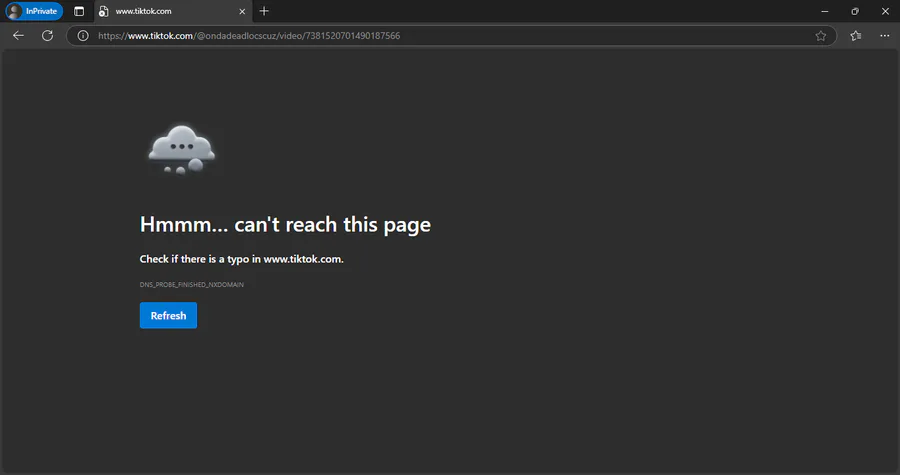Click the InPrivate profile badge
900x475 pixels.
[34, 11]
